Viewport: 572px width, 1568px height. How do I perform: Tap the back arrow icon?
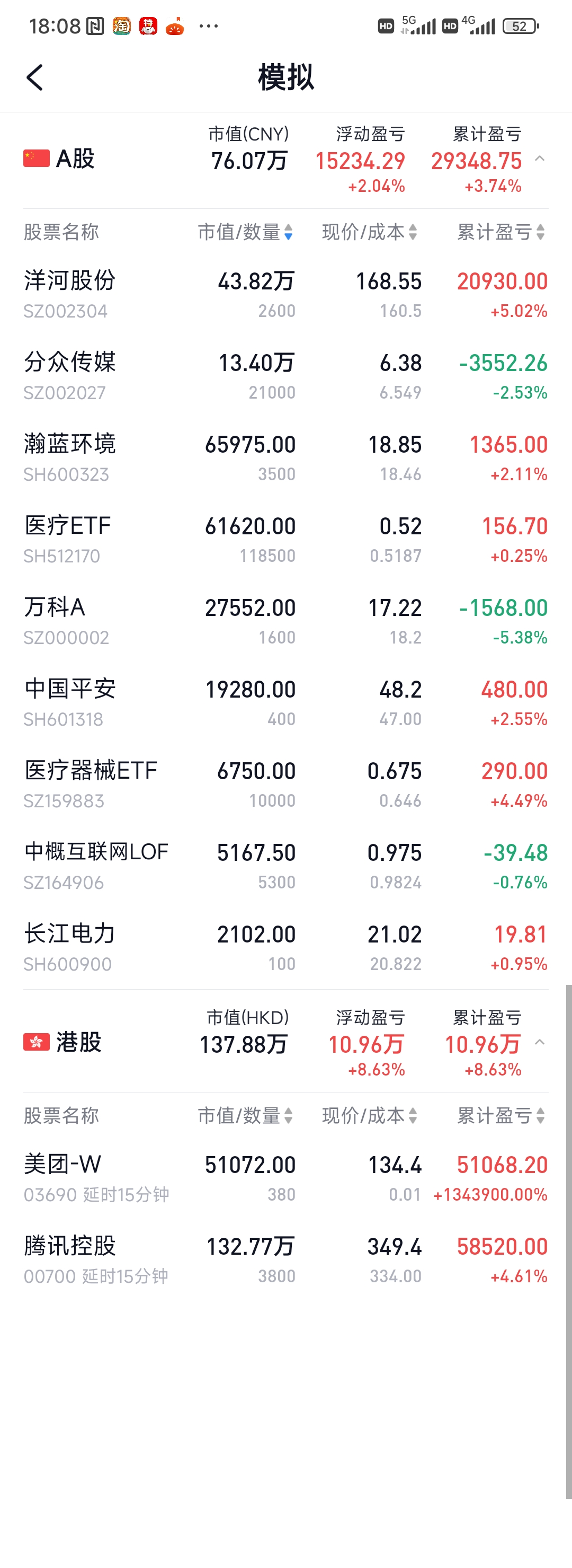35,78
